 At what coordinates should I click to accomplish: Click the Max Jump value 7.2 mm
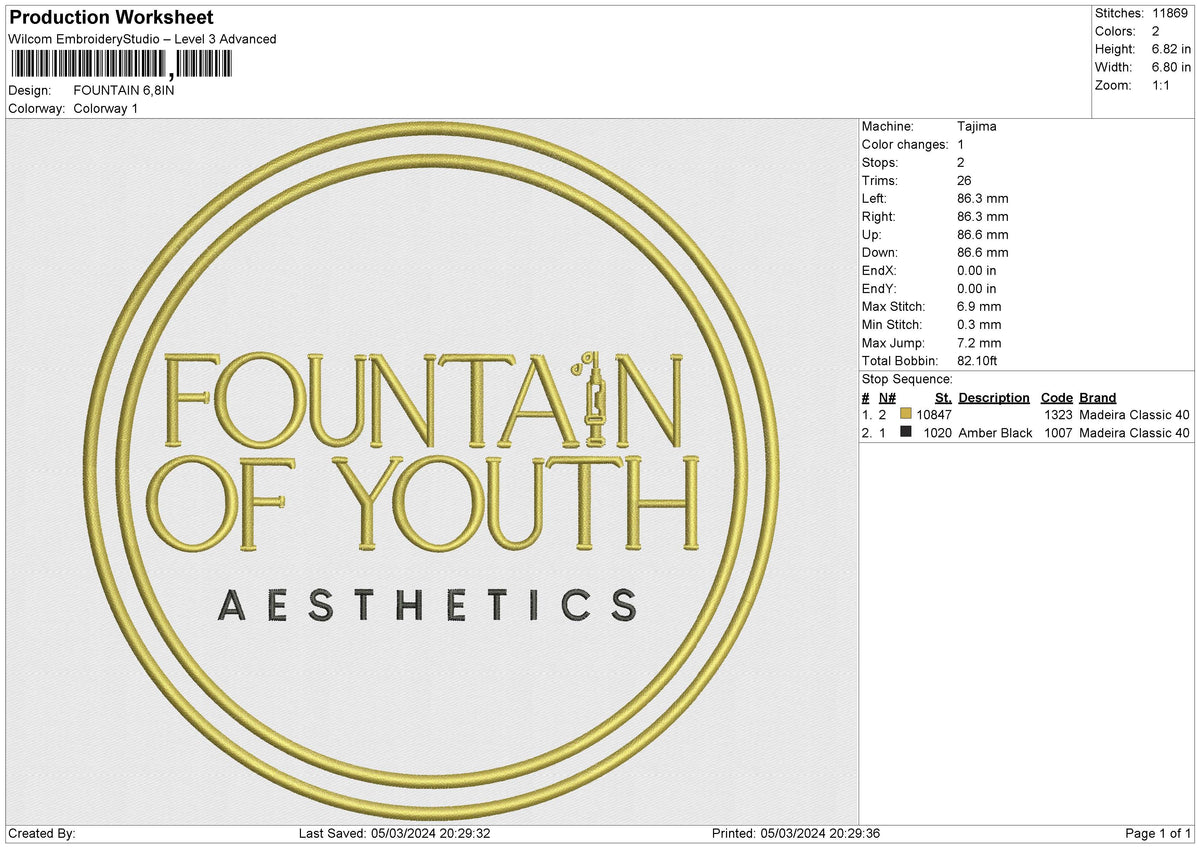pyautogui.click(x=979, y=342)
